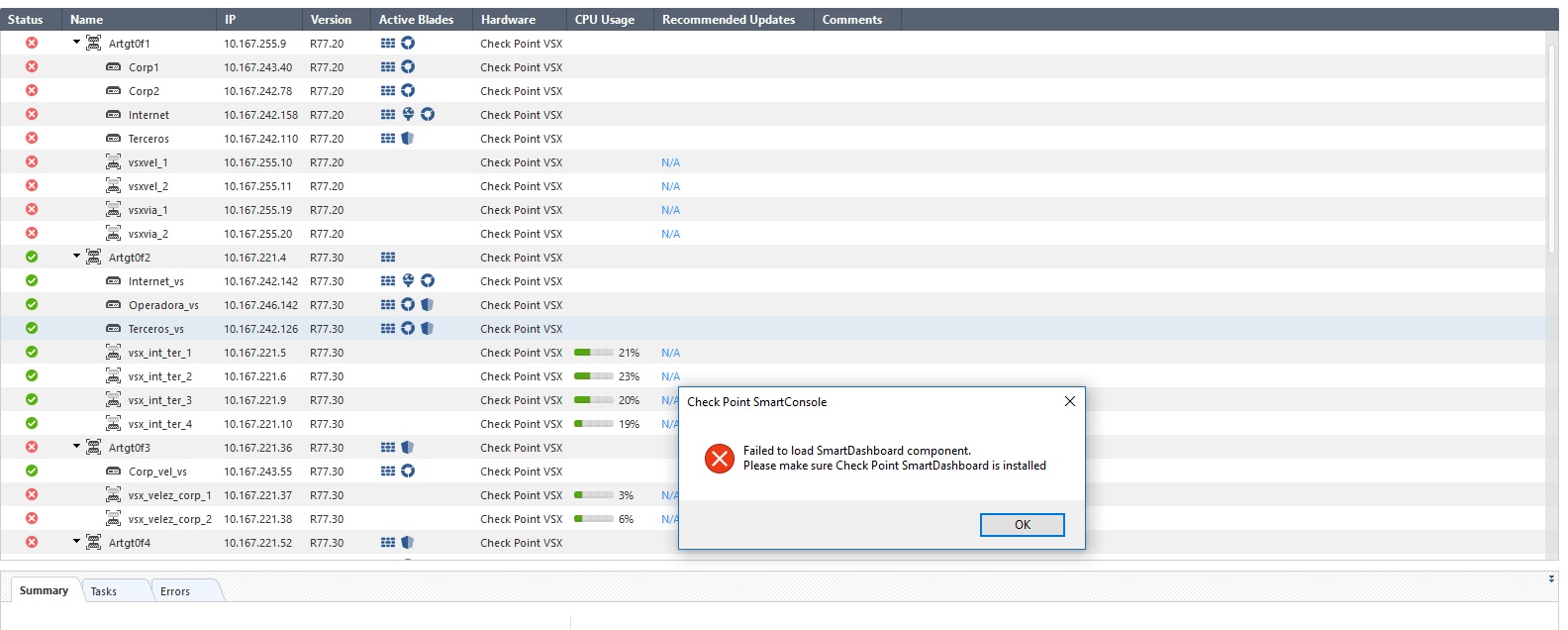Collapse the Artgt0f1 cluster tree
The width and height of the screenshot is (1568, 630).
pyautogui.click(x=76, y=42)
